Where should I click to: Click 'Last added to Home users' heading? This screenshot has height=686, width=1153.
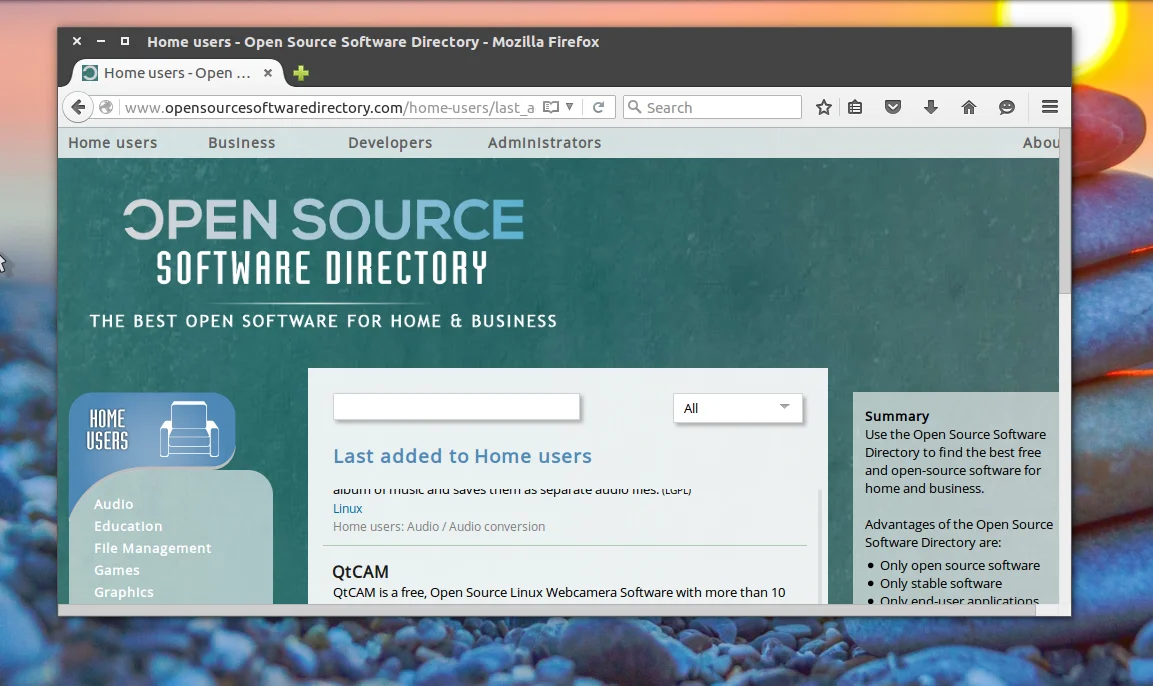tap(462, 456)
